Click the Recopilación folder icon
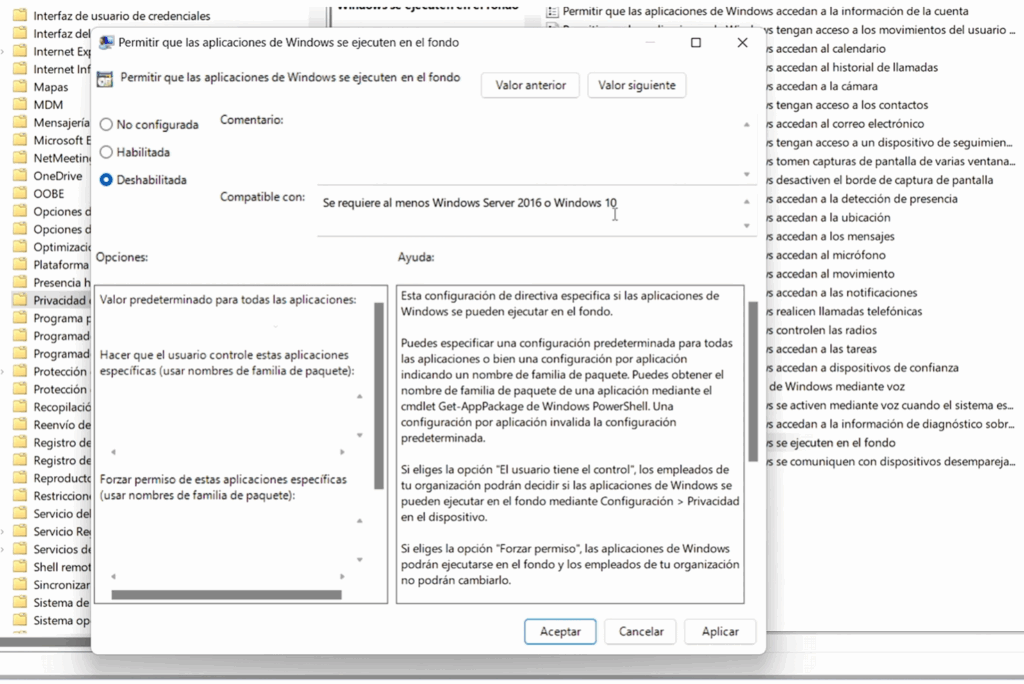1024x684 pixels. 20,406
